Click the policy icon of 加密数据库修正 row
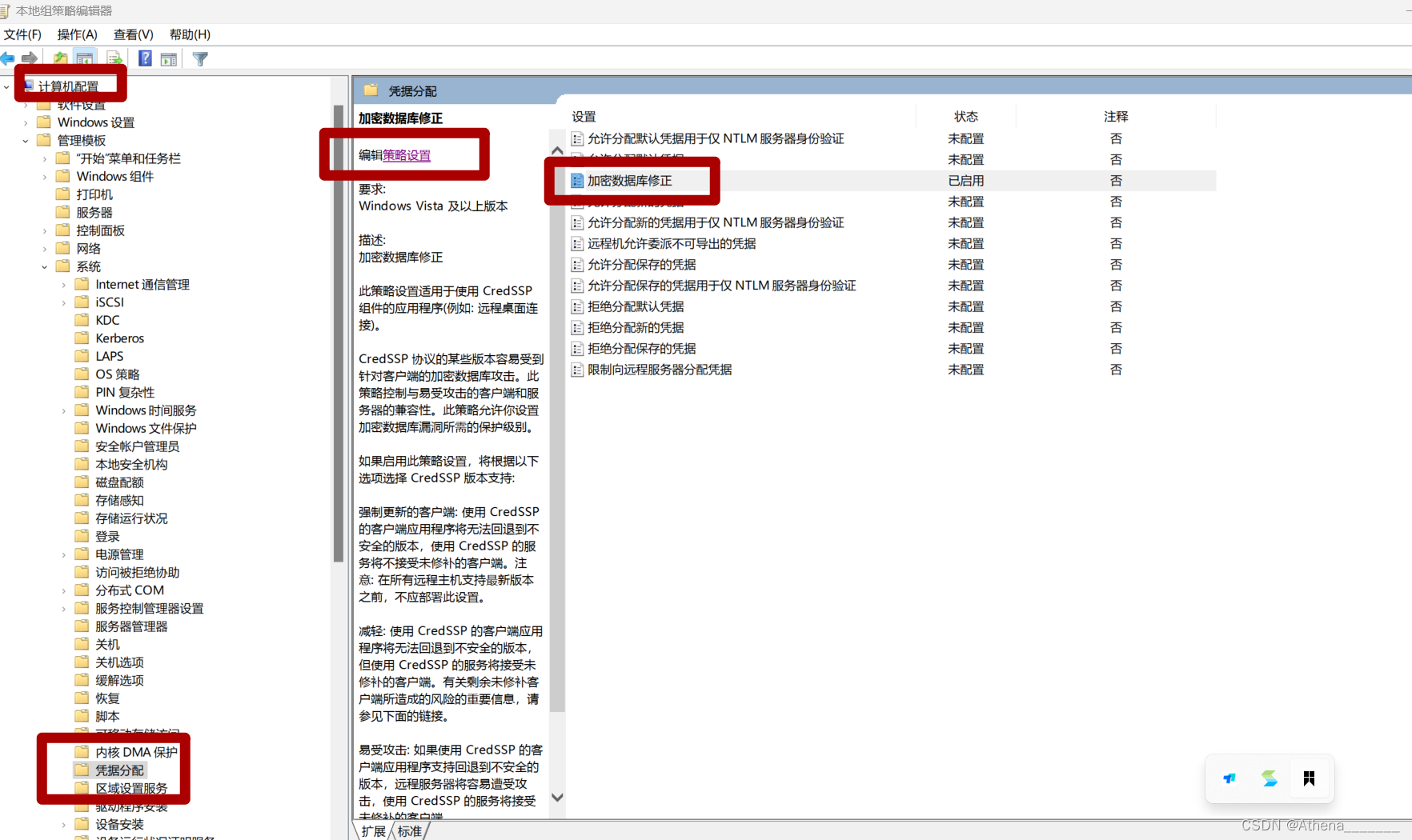This screenshot has width=1412, height=840. tap(577, 181)
